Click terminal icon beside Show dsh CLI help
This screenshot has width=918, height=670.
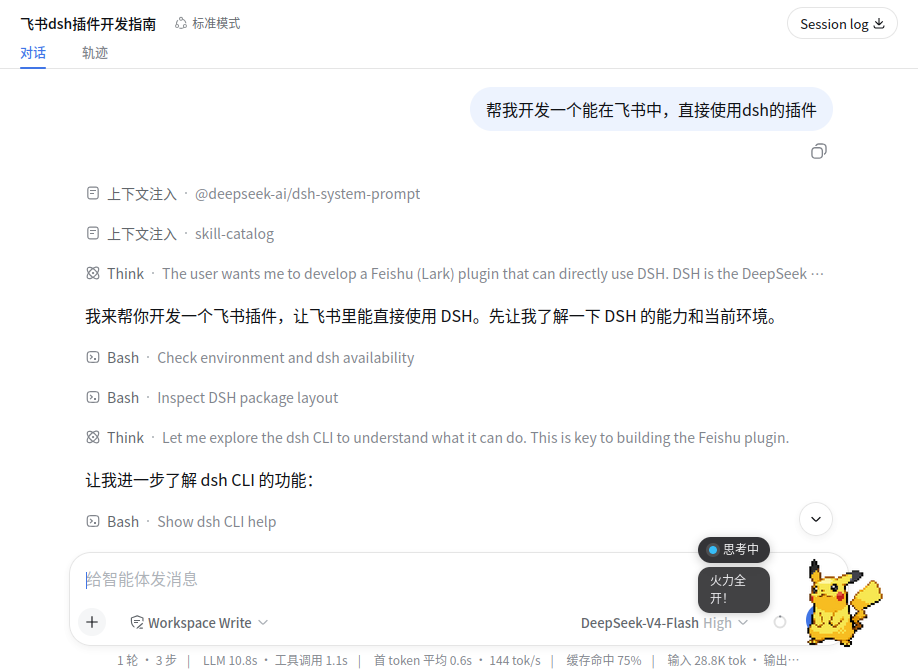(93, 521)
